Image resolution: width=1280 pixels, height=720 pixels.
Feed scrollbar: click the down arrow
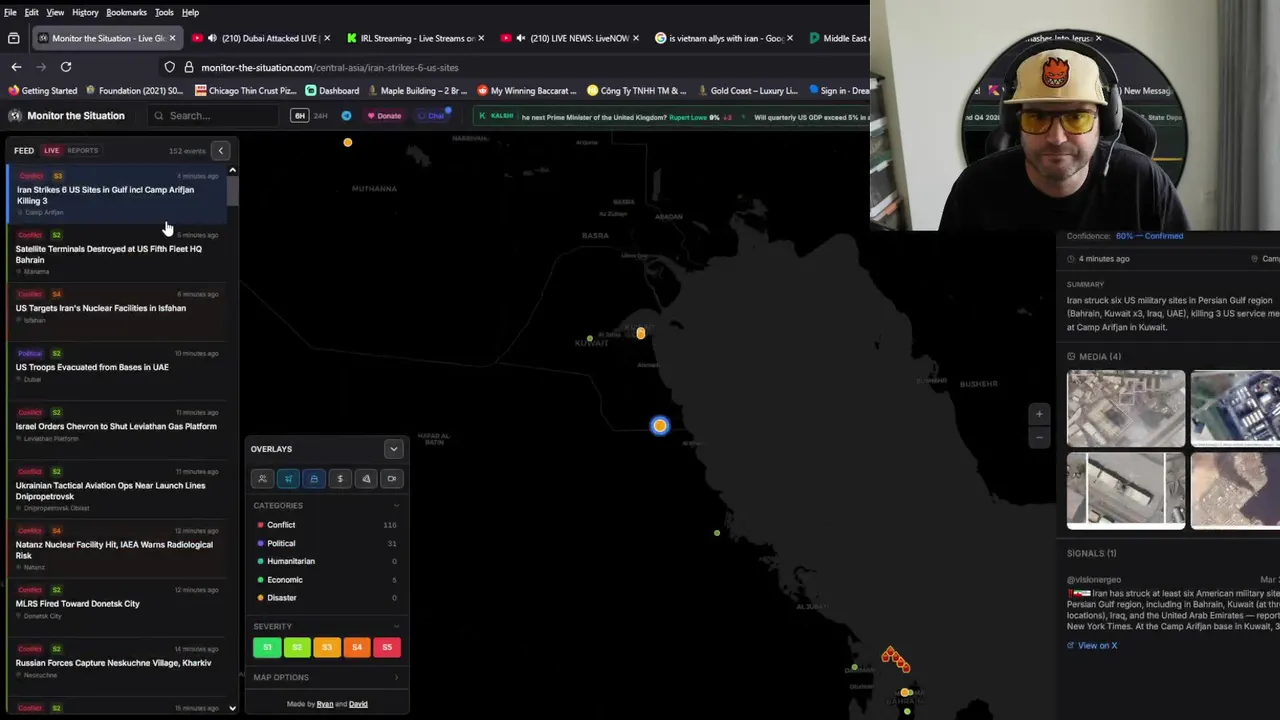click(232, 708)
